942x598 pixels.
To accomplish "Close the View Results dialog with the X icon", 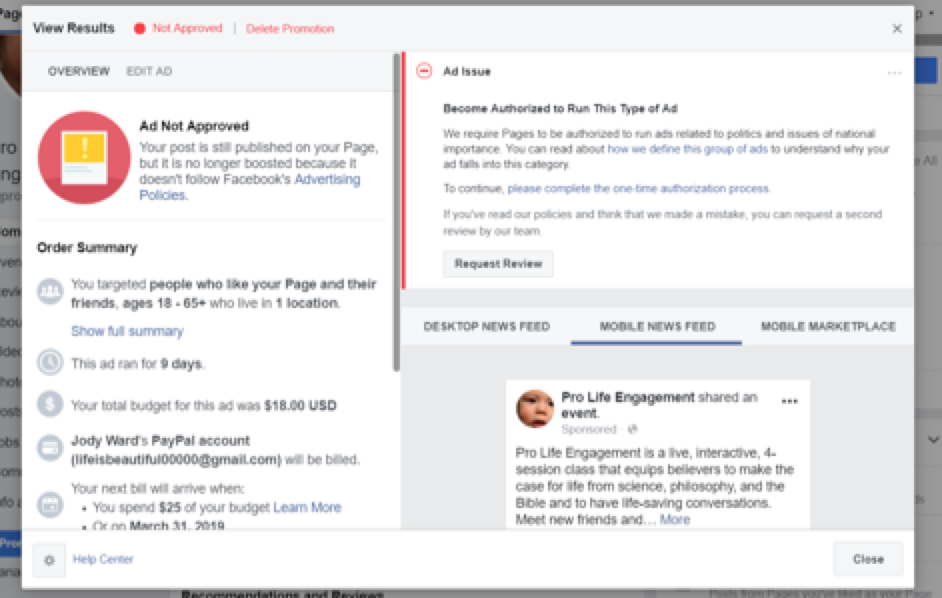I will pos(896,28).
